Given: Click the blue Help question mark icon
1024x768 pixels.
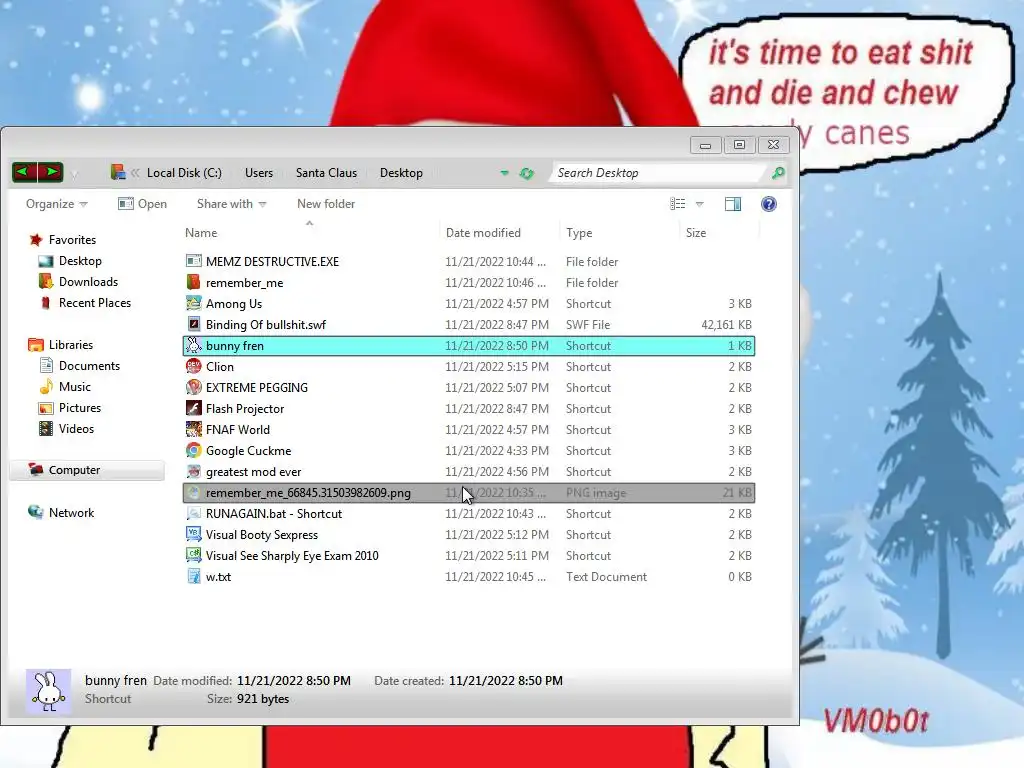Looking at the screenshot, I should 769,204.
